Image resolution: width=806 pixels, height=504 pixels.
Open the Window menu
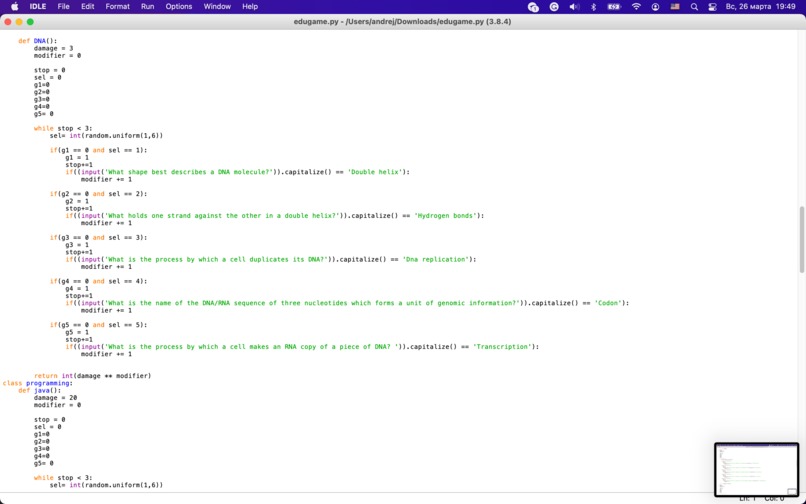click(217, 7)
